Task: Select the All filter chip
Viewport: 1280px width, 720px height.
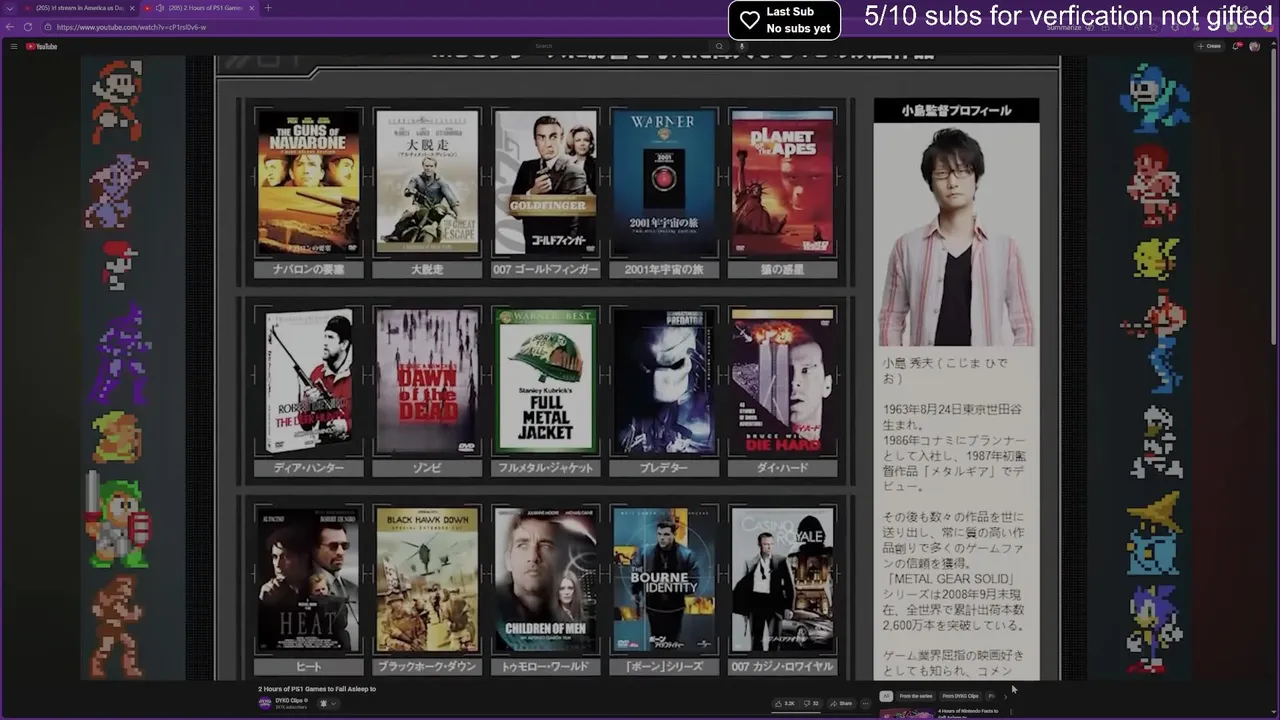Action: 886,696
